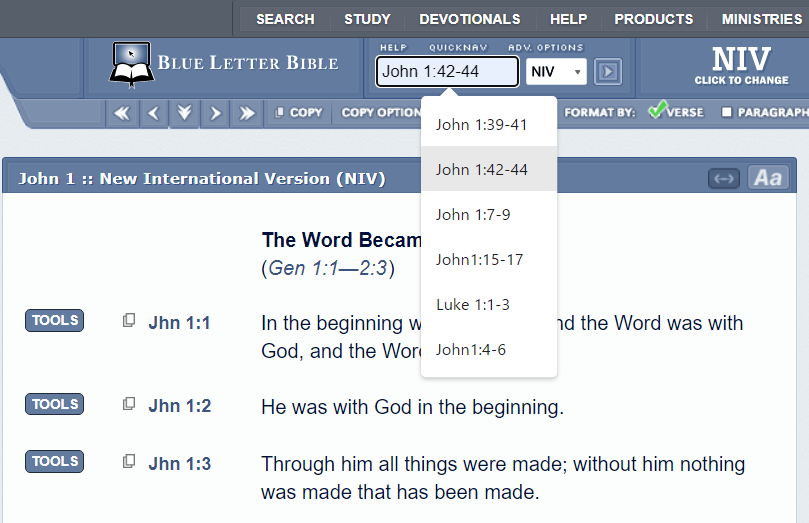Open ADV. OPTIONS above the search box

click(x=545, y=47)
